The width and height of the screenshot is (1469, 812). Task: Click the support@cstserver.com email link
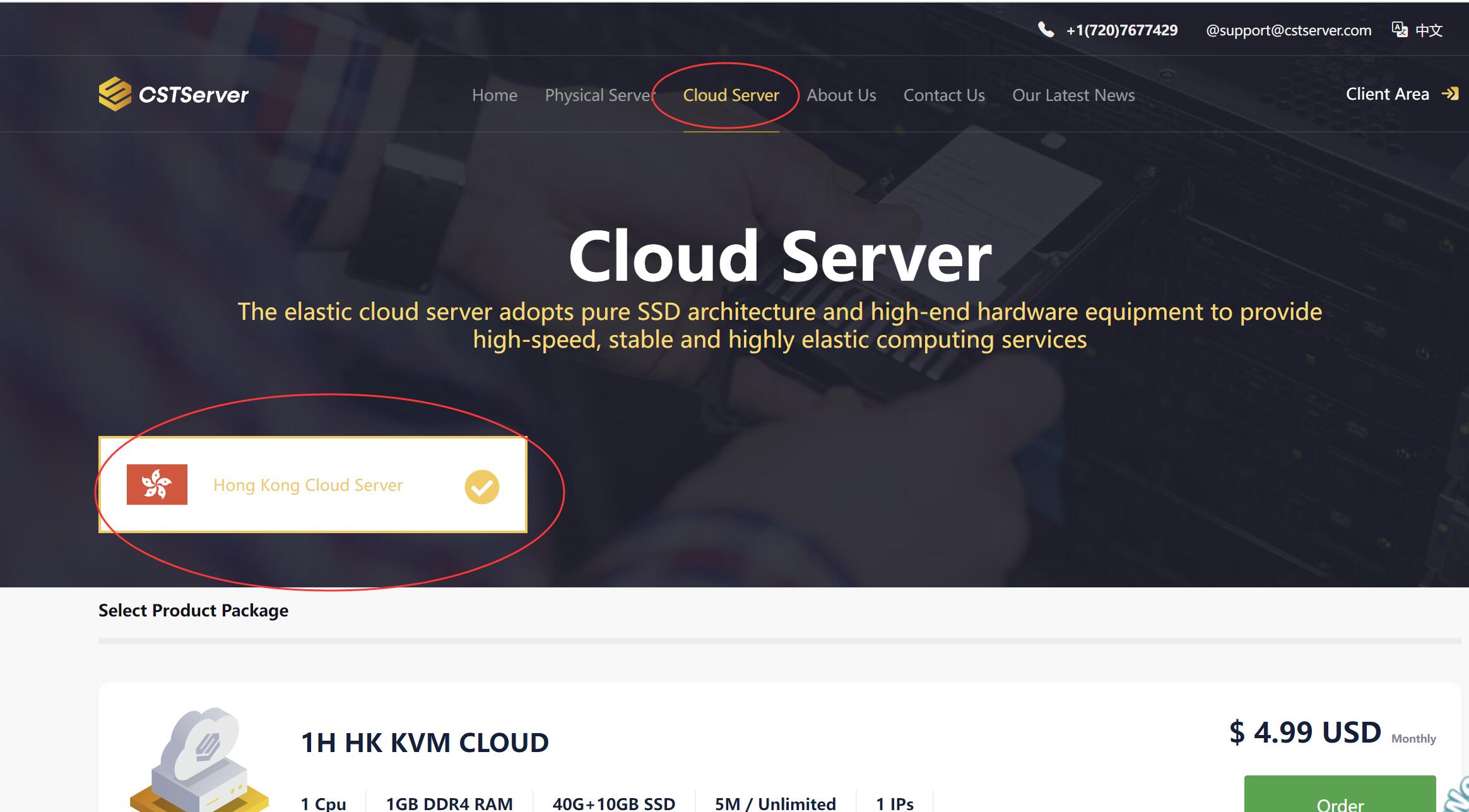(x=1289, y=30)
